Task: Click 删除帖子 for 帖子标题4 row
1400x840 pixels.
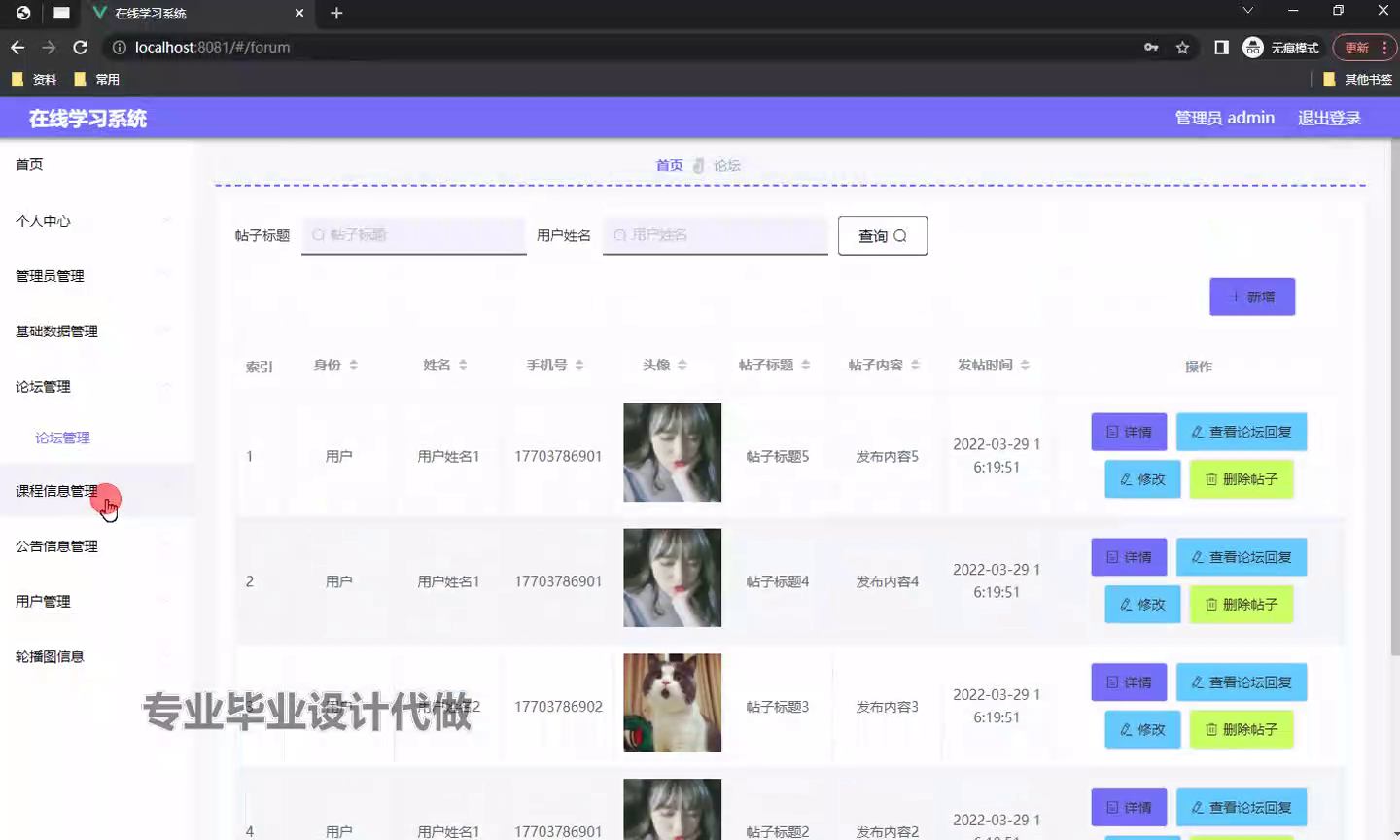Action: [1242, 605]
